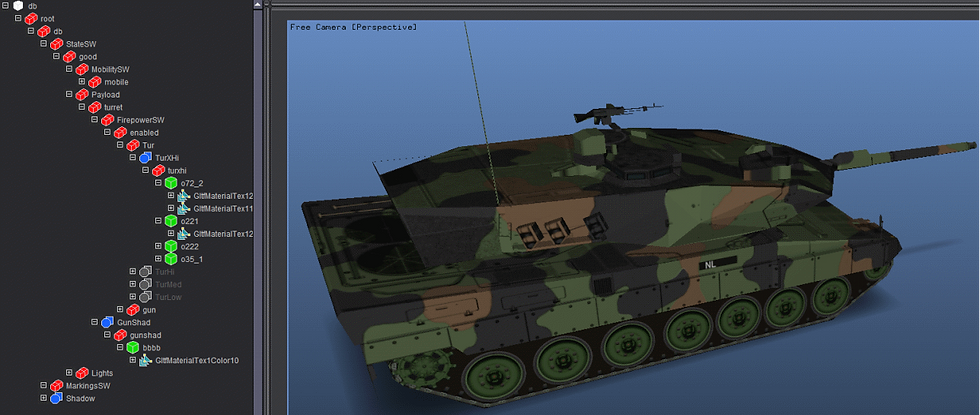
Task: Expand the TurMed node
Action: [132, 284]
